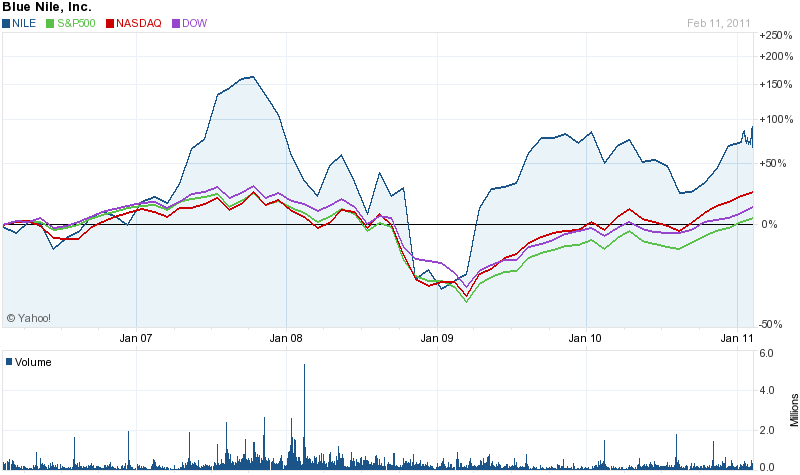
Task: Click the Jan 08 x-axis label
Action: point(286,338)
